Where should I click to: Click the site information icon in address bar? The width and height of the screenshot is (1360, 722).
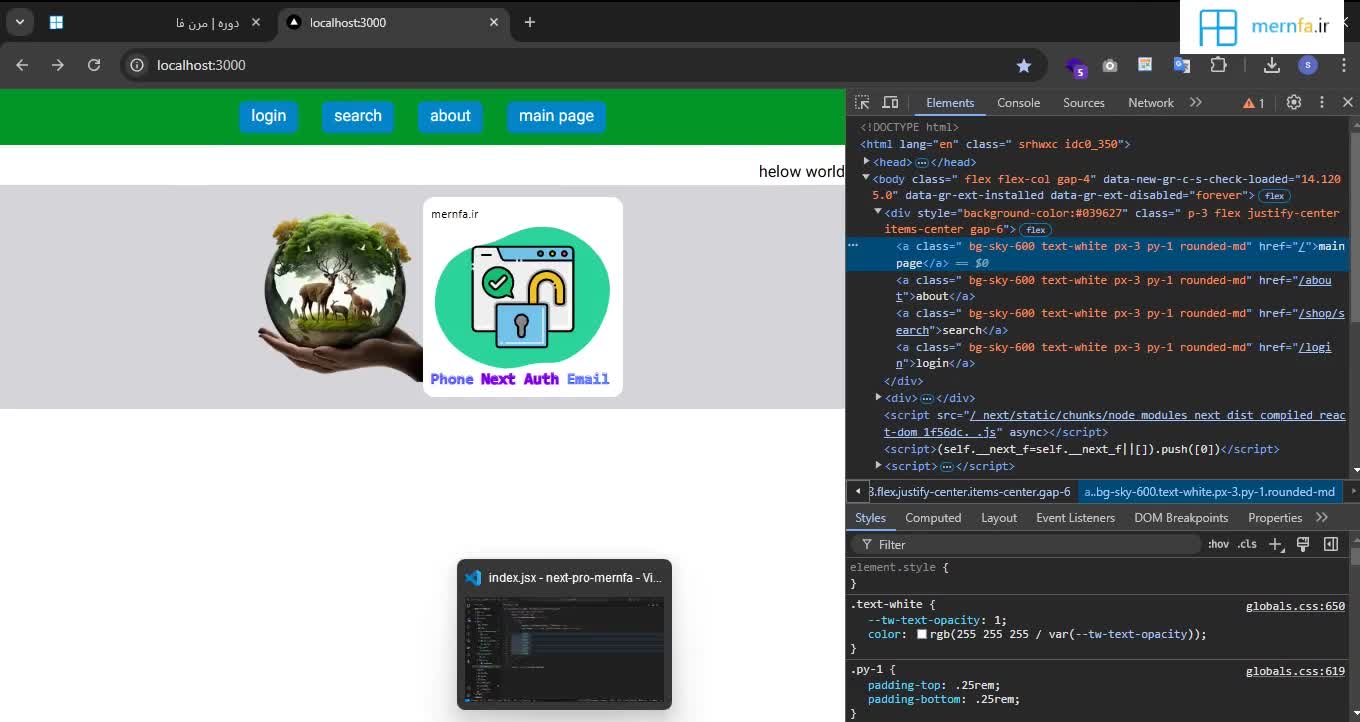[139, 65]
